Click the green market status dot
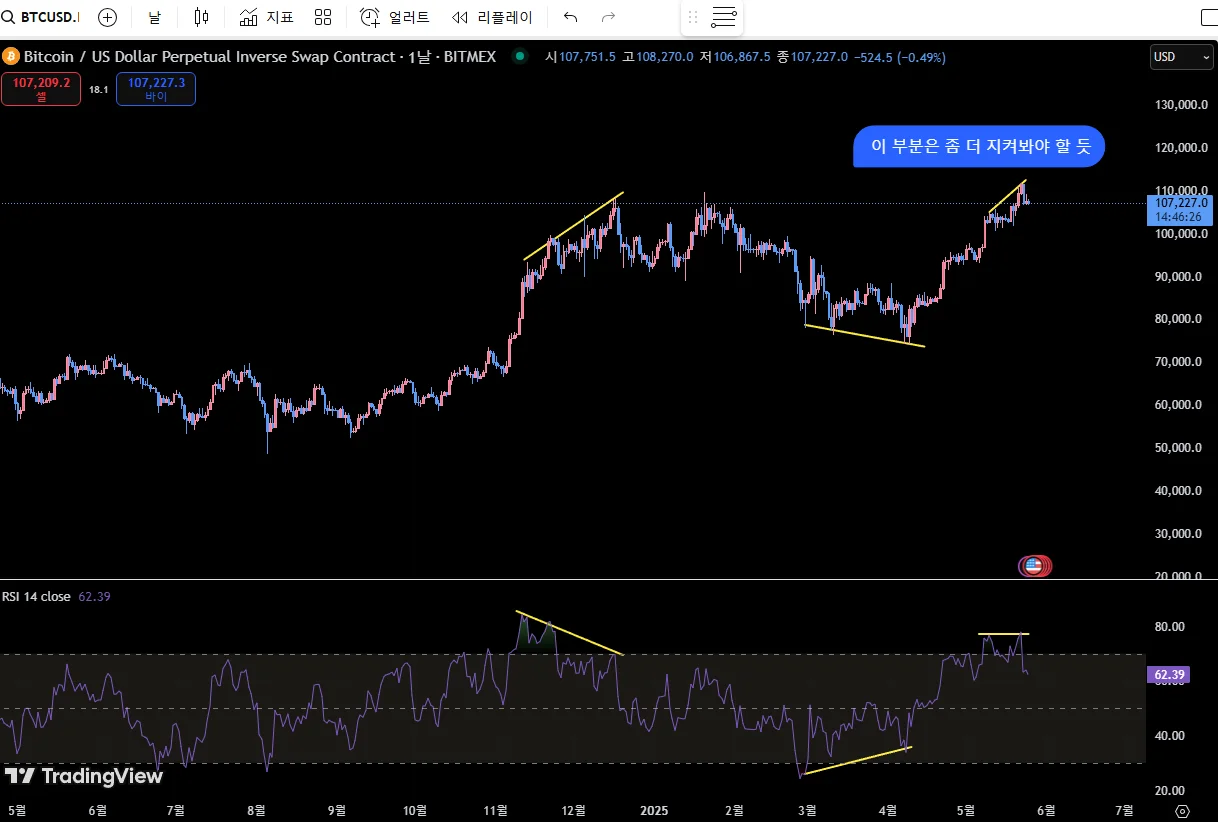 point(519,57)
